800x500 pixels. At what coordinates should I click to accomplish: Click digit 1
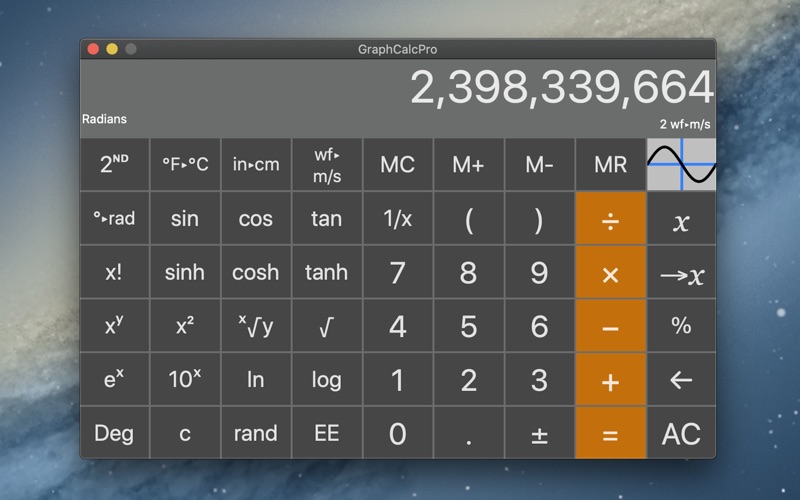click(x=397, y=380)
